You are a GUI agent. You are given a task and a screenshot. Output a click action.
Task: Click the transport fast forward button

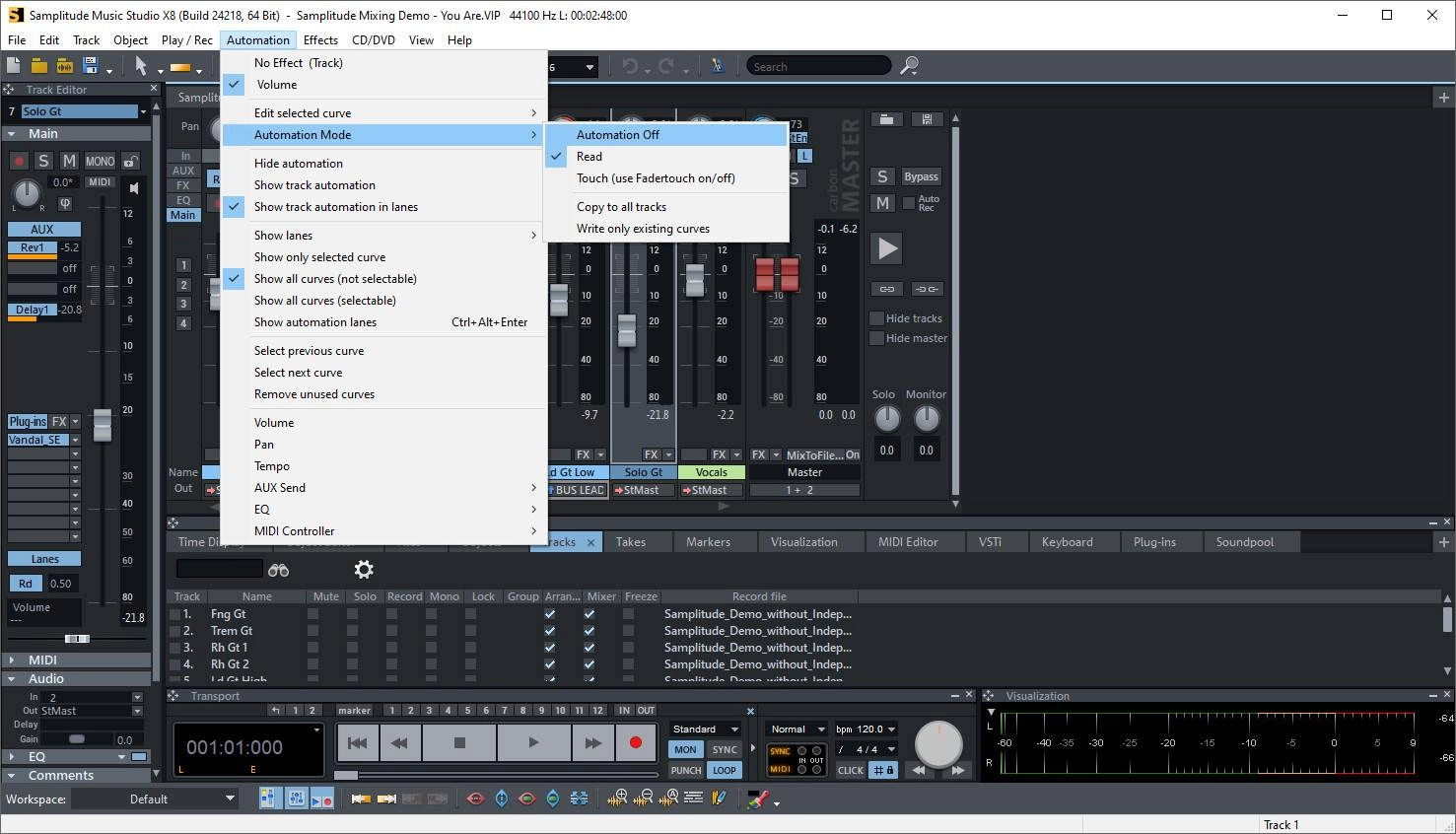(592, 743)
